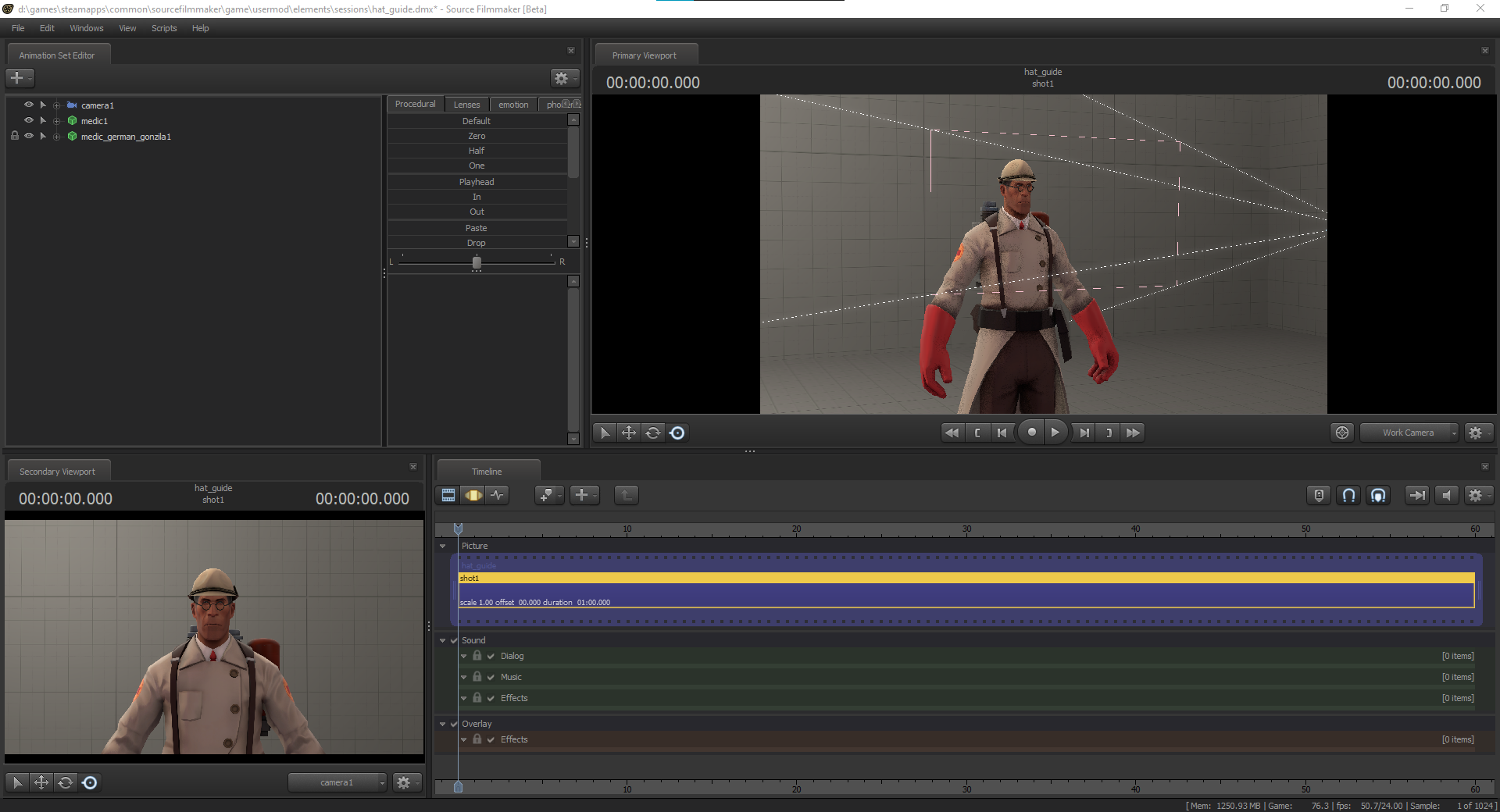Hide medic1 using its eye icon

coord(29,120)
